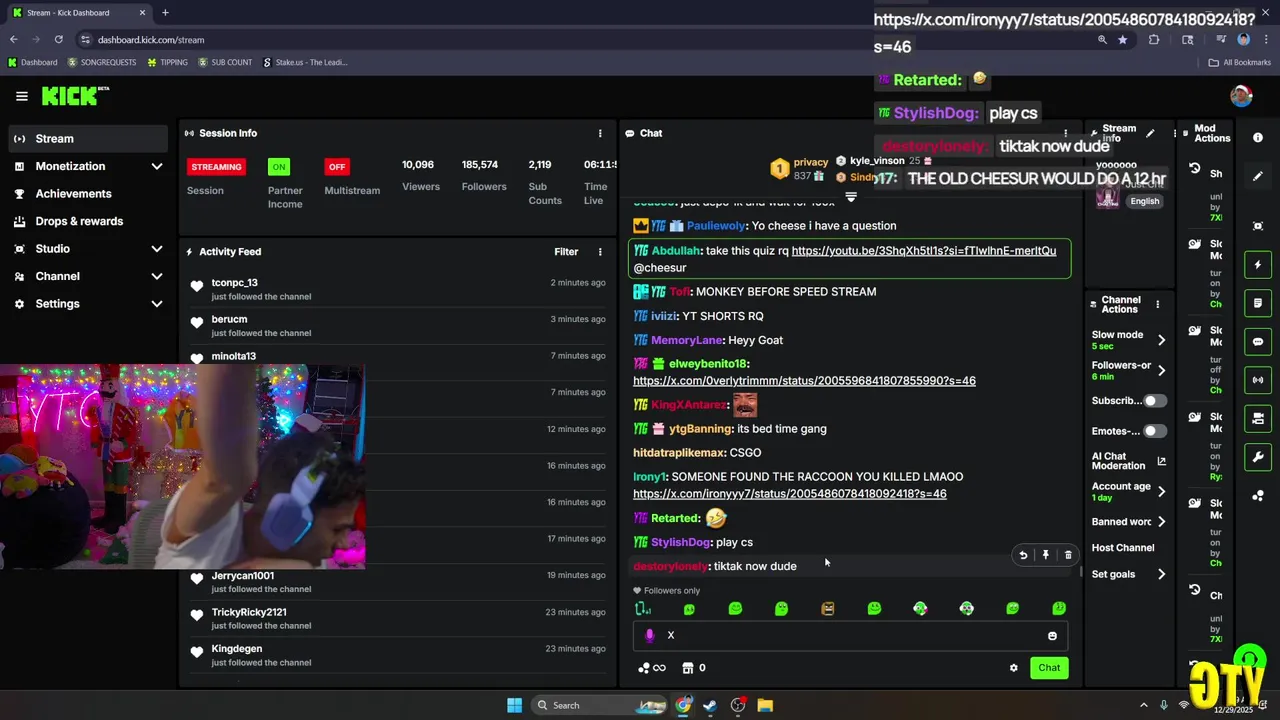Open chat settings gear icon
The width and height of the screenshot is (1280, 720).
[1013, 668]
